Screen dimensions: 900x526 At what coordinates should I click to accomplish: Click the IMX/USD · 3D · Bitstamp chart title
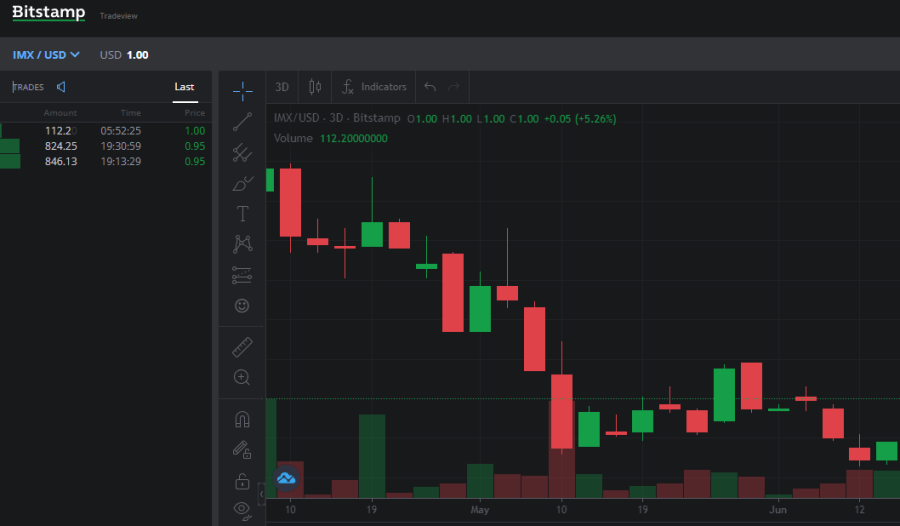click(337, 118)
